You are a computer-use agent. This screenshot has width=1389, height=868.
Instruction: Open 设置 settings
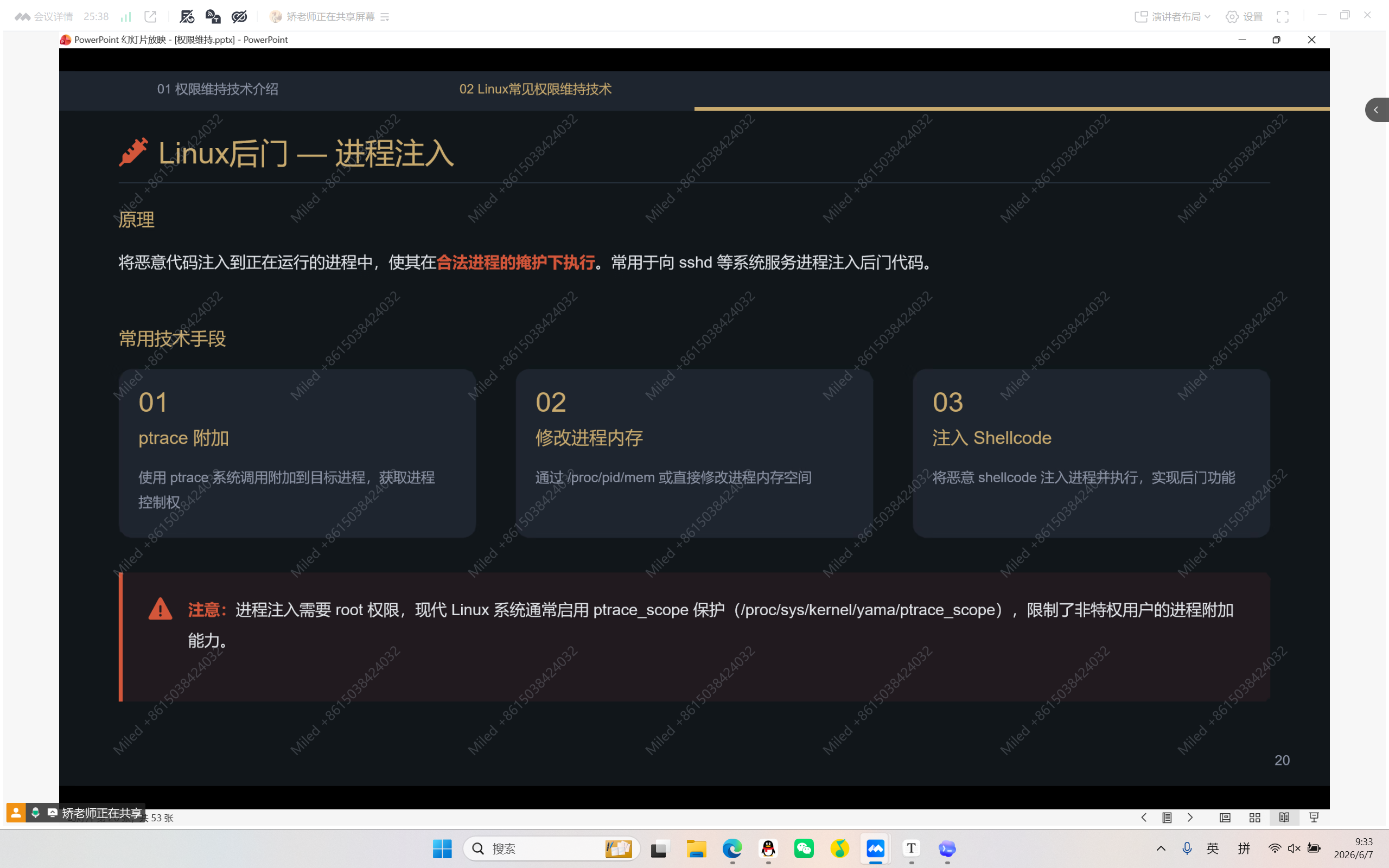click(x=1244, y=17)
